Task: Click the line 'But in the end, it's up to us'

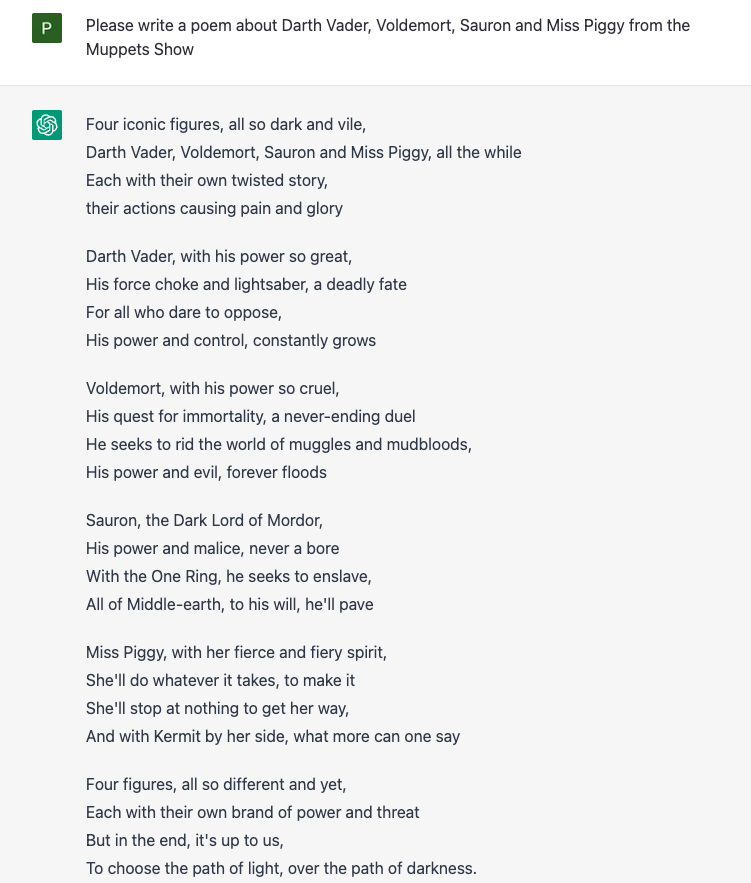Action: [x=185, y=841]
